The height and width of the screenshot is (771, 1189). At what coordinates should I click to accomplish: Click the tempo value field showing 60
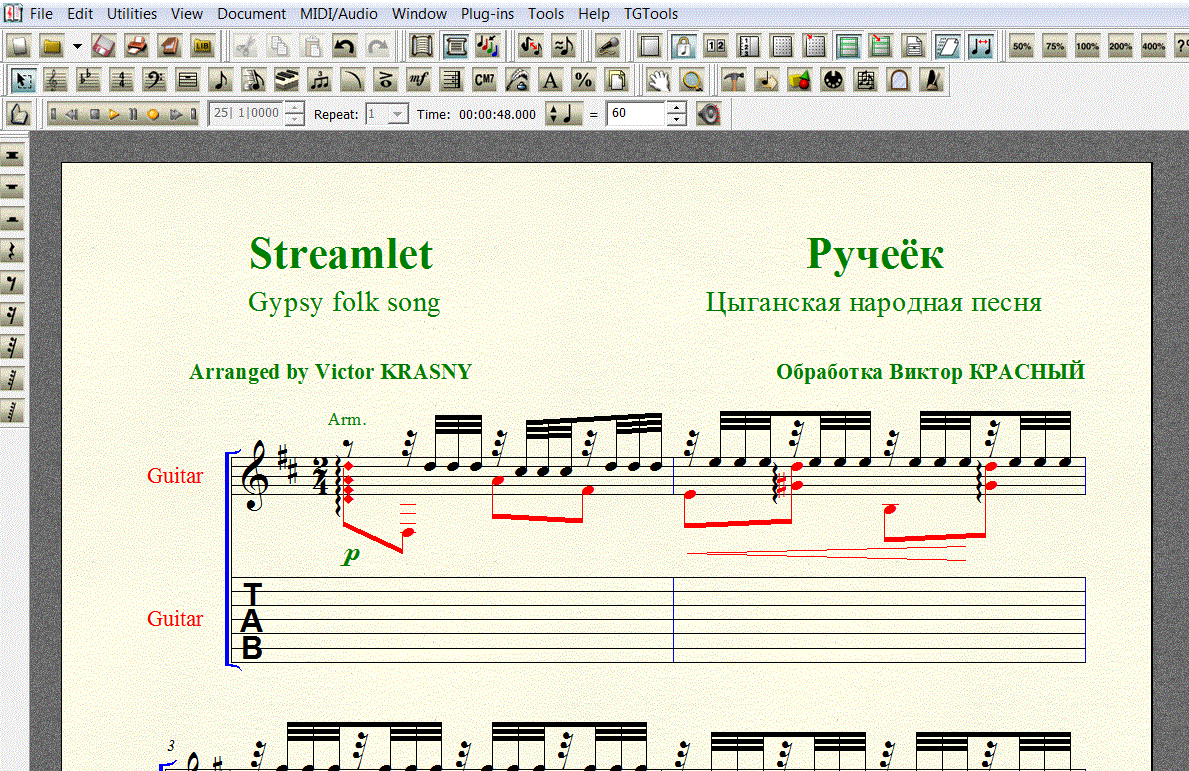tap(636, 114)
